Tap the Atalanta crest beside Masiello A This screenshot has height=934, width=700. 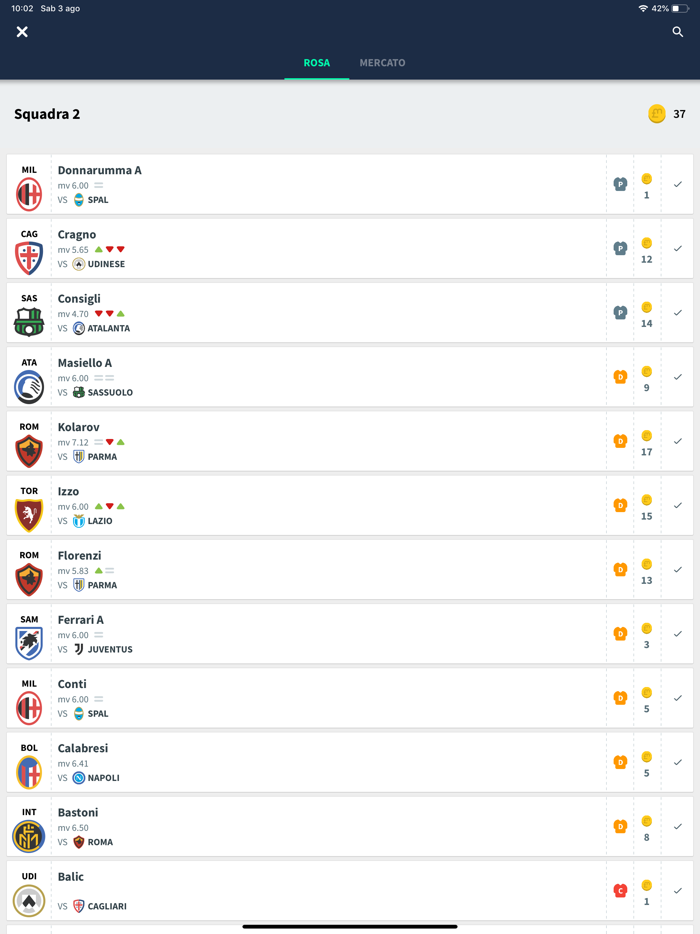(x=29, y=387)
